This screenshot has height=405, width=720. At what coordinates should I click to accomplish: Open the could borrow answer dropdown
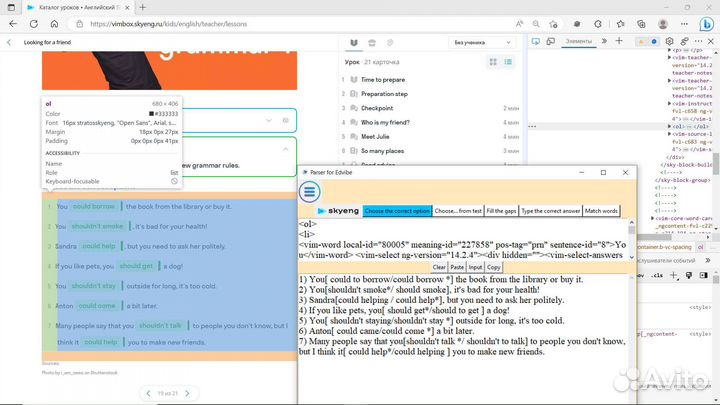[96, 207]
